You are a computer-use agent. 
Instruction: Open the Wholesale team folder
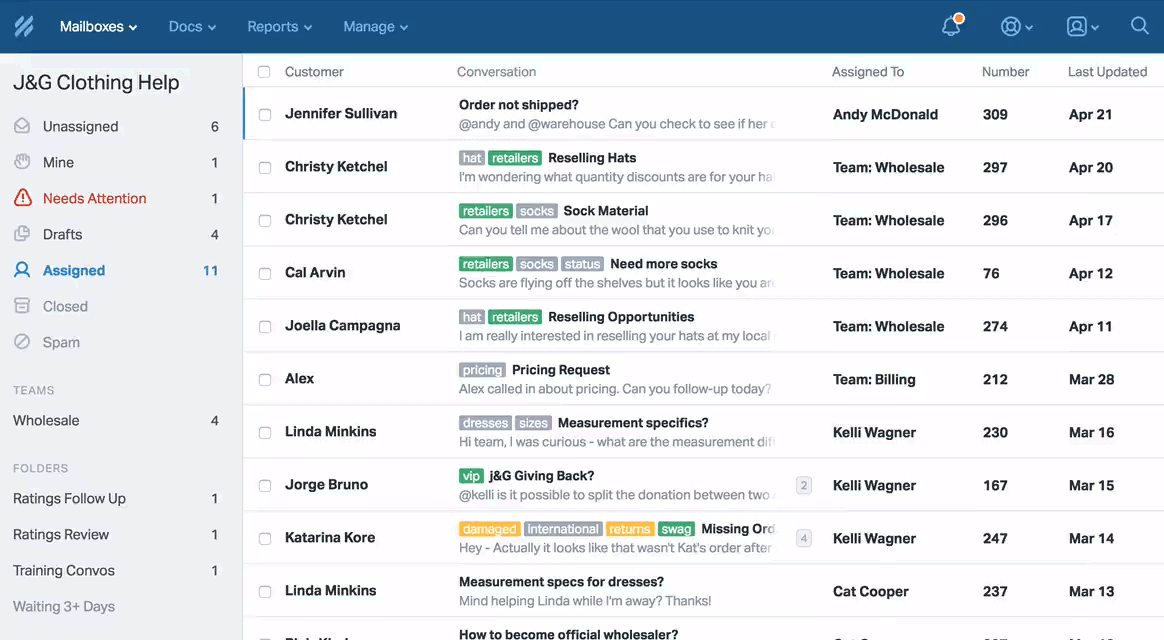pos(46,421)
